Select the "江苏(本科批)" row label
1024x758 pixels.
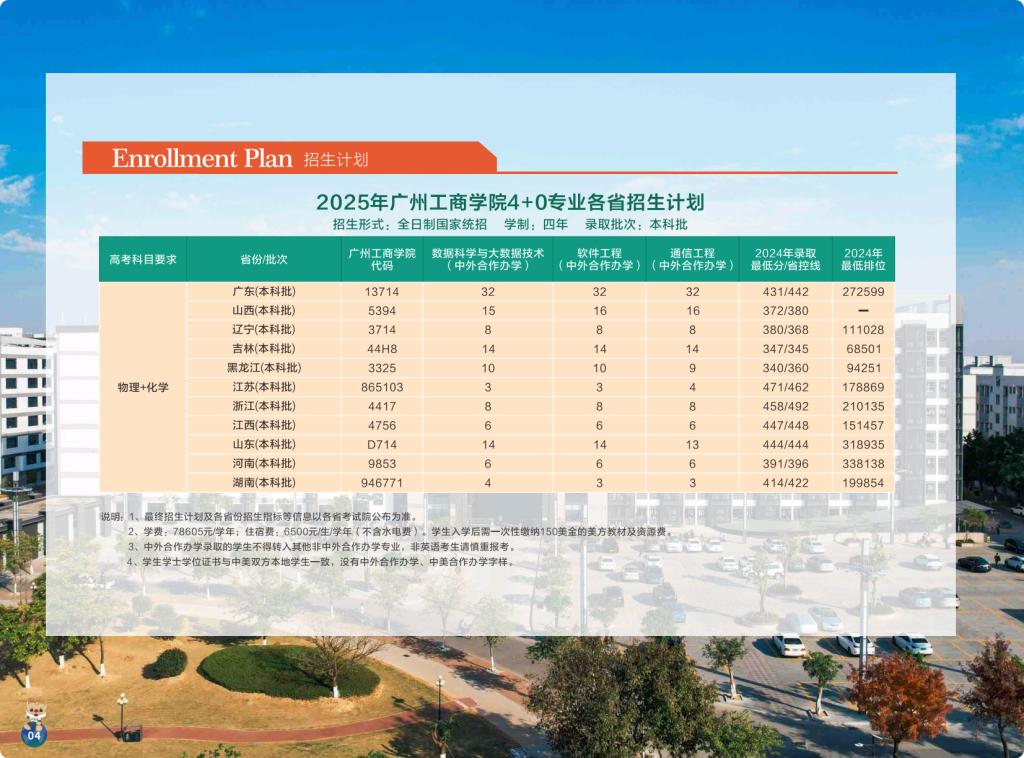(x=264, y=387)
